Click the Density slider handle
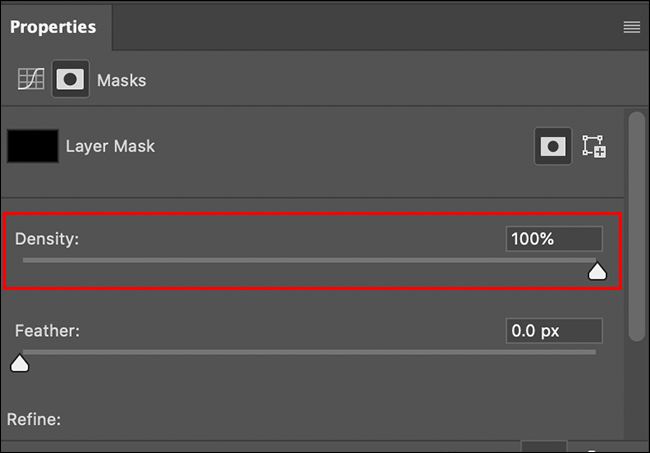 tap(597, 270)
